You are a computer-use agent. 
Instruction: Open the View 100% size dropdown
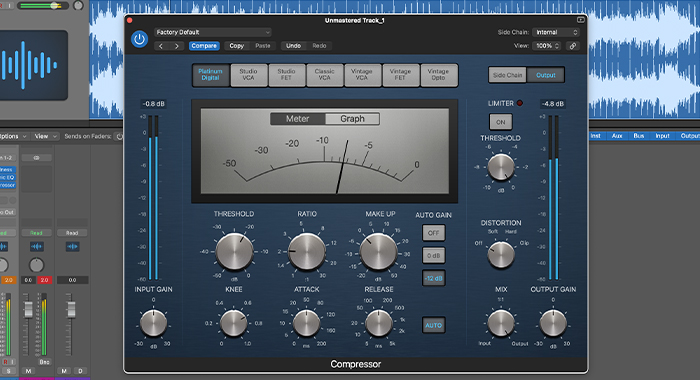pos(546,46)
